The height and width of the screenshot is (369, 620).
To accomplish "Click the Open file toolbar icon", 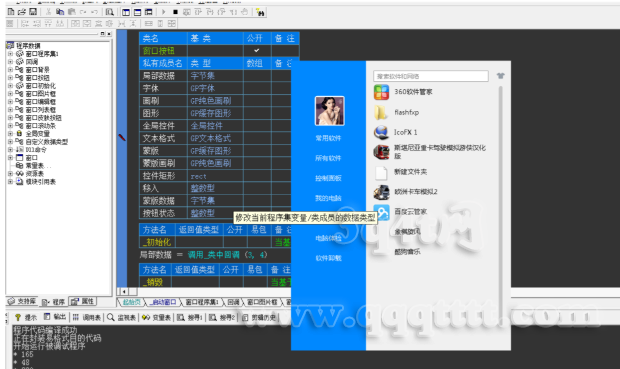I will pyautogui.click(x=22, y=12).
